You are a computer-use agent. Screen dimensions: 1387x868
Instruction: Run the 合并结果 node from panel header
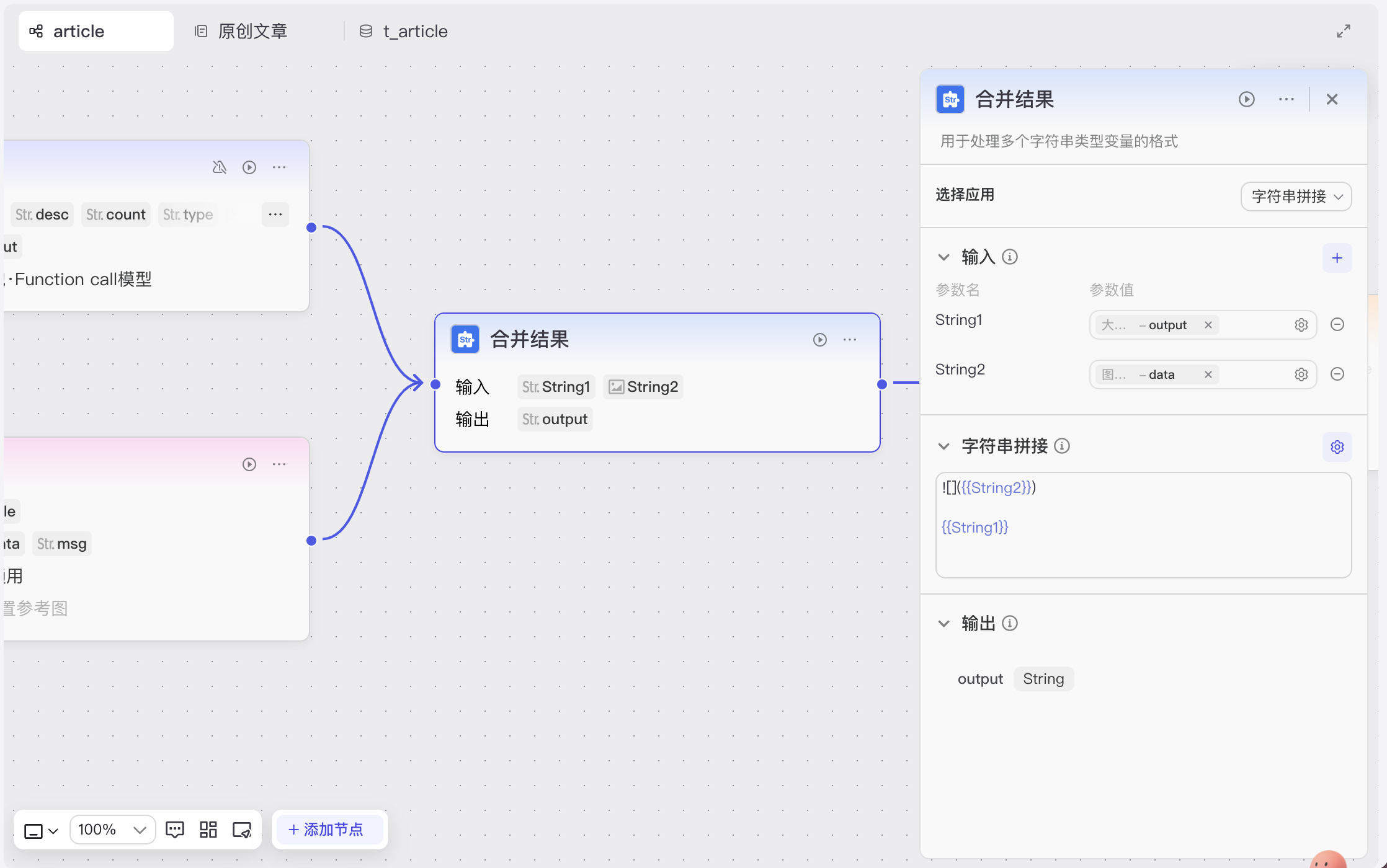point(1246,99)
